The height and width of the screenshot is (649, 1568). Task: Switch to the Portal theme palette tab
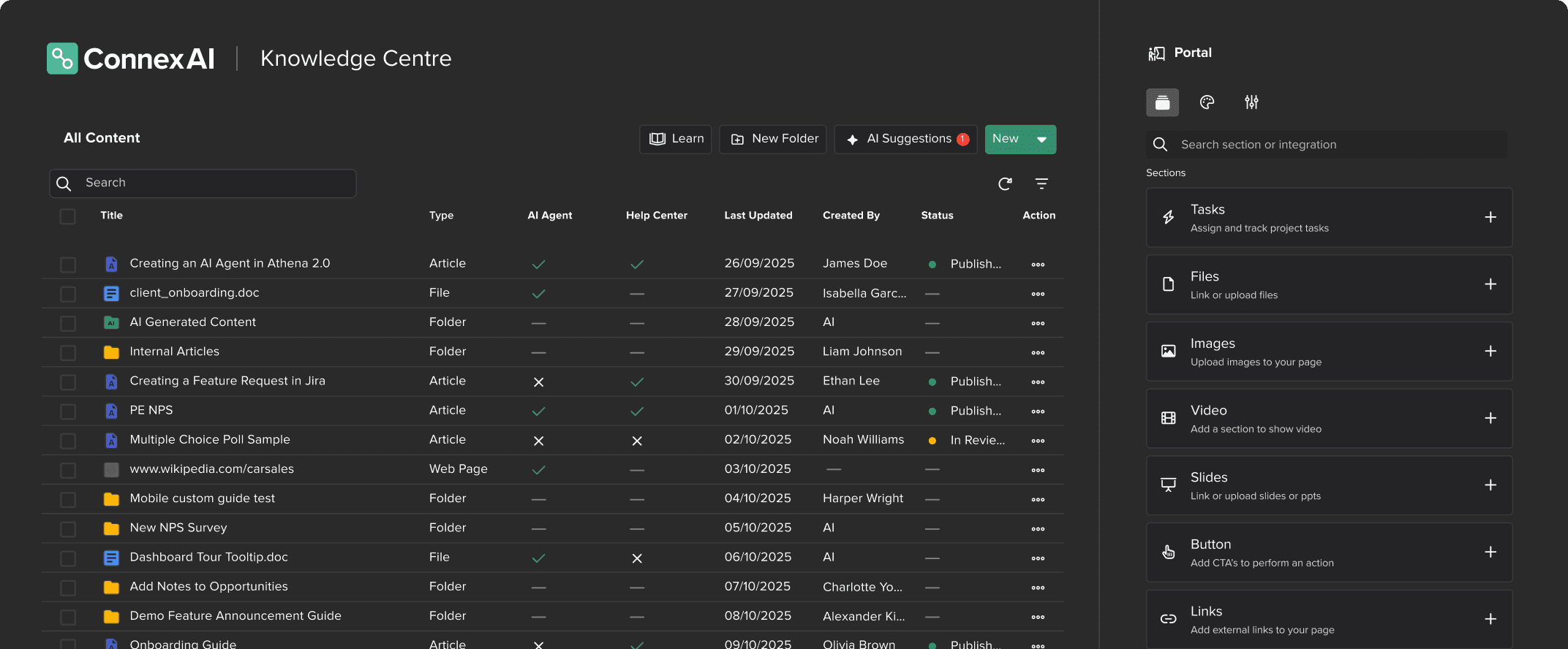pyautogui.click(x=1207, y=102)
